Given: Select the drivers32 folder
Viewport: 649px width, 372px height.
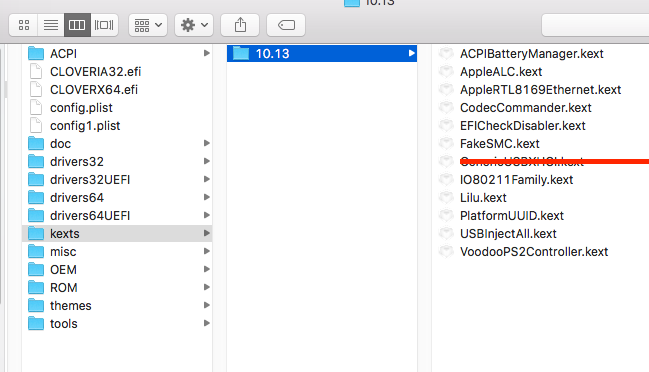Looking at the screenshot, I should (117, 161).
